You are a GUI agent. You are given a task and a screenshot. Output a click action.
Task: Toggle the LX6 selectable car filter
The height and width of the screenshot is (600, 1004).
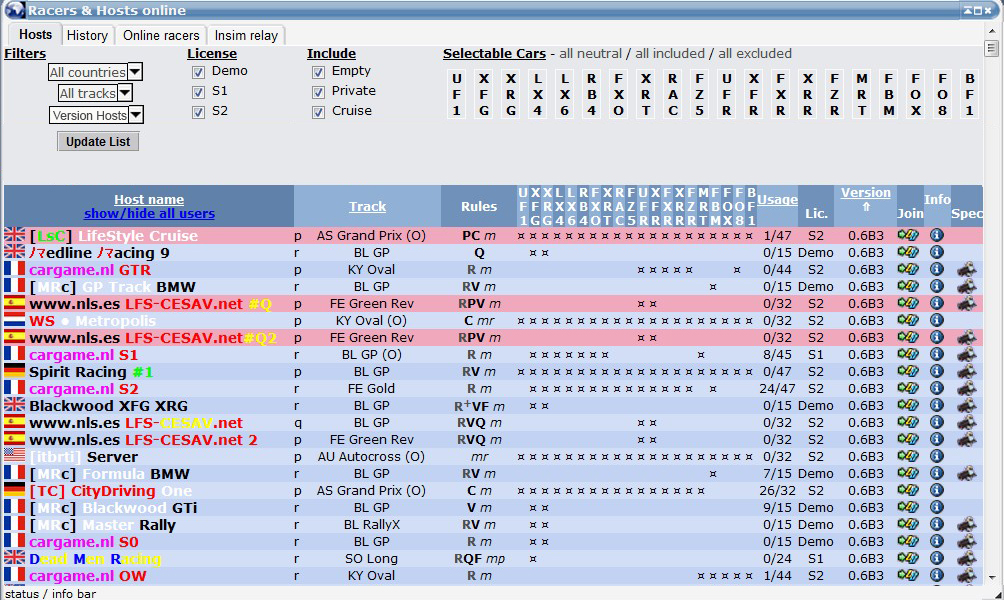564,94
